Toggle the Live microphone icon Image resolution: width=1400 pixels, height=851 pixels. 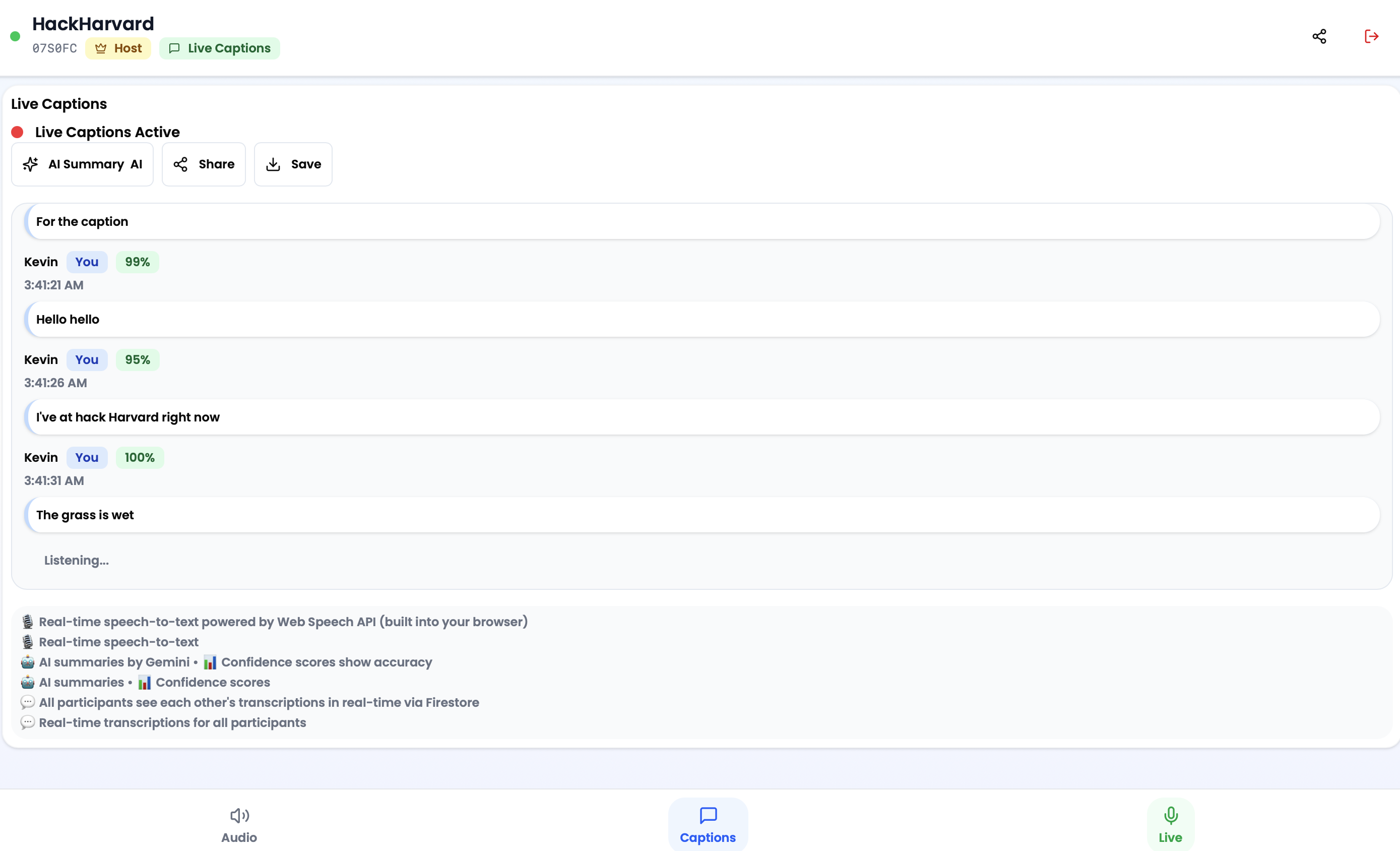pos(1171,815)
